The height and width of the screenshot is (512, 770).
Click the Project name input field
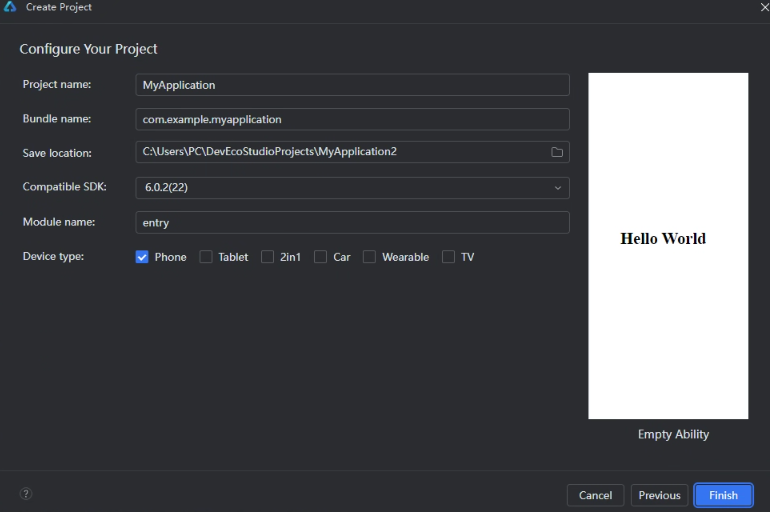(352, 85)
